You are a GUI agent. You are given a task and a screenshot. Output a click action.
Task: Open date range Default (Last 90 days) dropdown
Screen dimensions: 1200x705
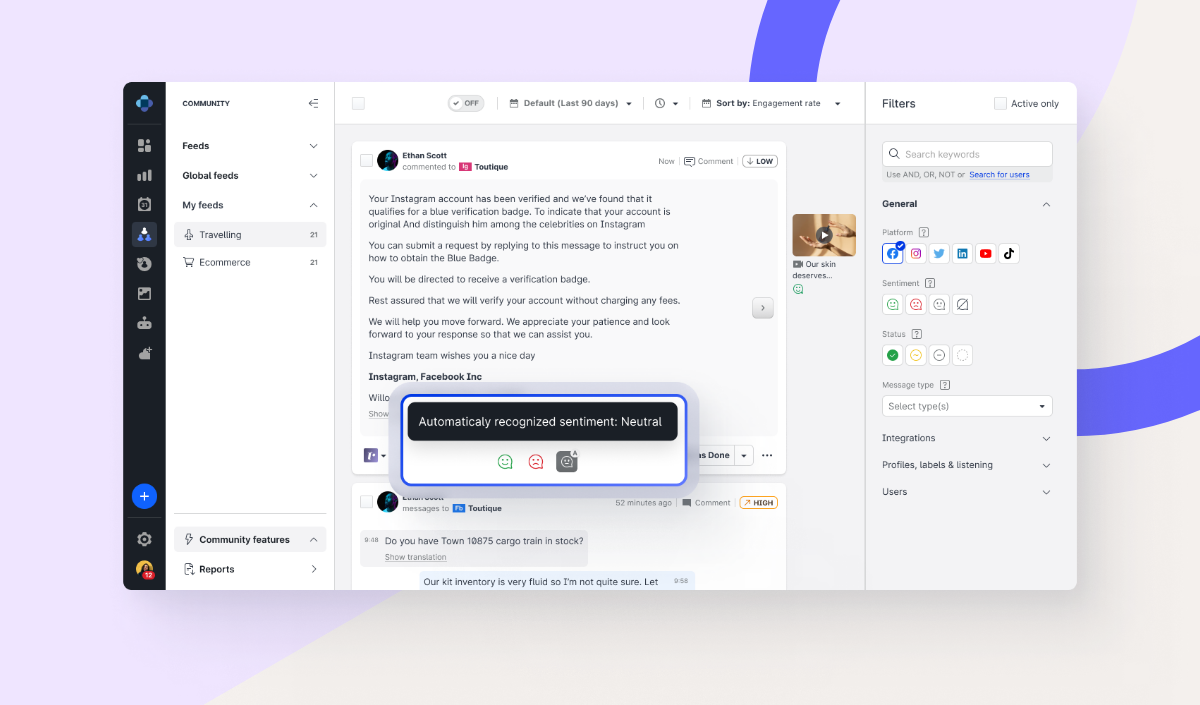571,103
